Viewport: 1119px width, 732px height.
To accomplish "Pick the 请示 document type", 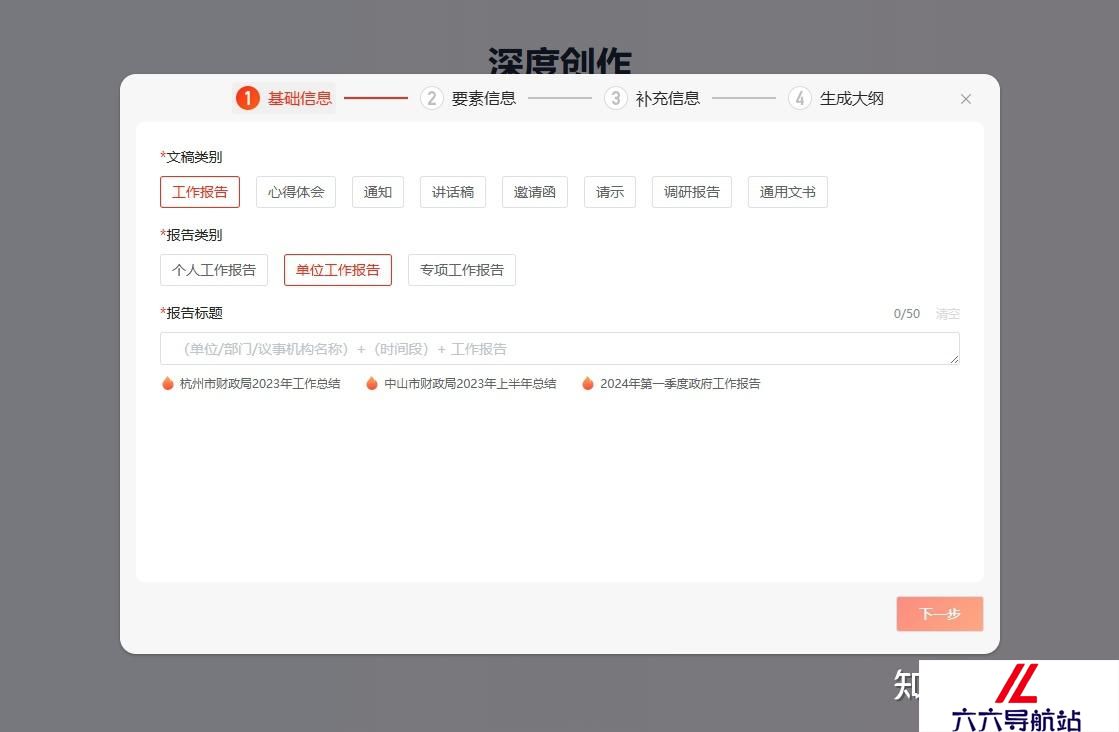I will (610, 192).
